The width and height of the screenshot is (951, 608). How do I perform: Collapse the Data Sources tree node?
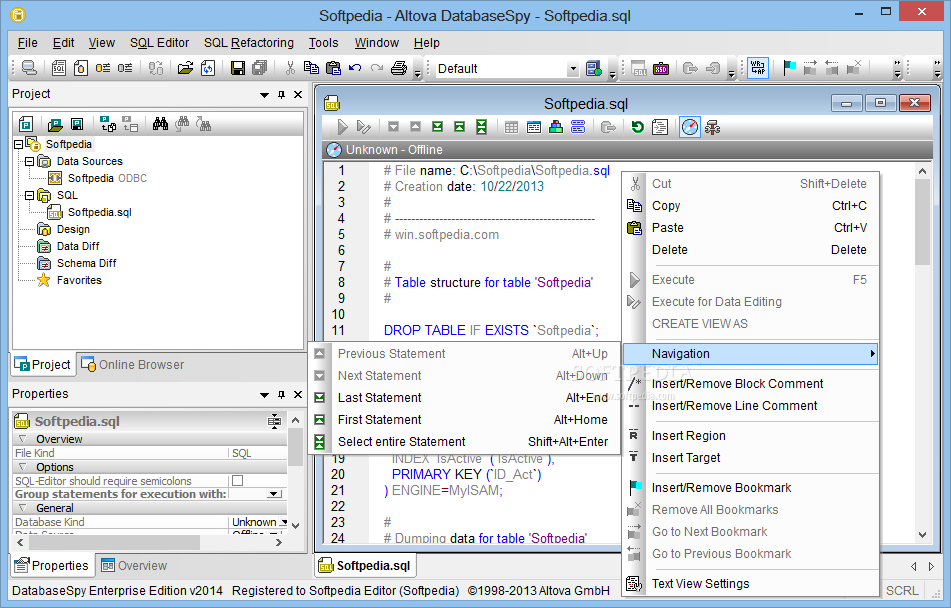pyautogui.click(x=29, y=161)
